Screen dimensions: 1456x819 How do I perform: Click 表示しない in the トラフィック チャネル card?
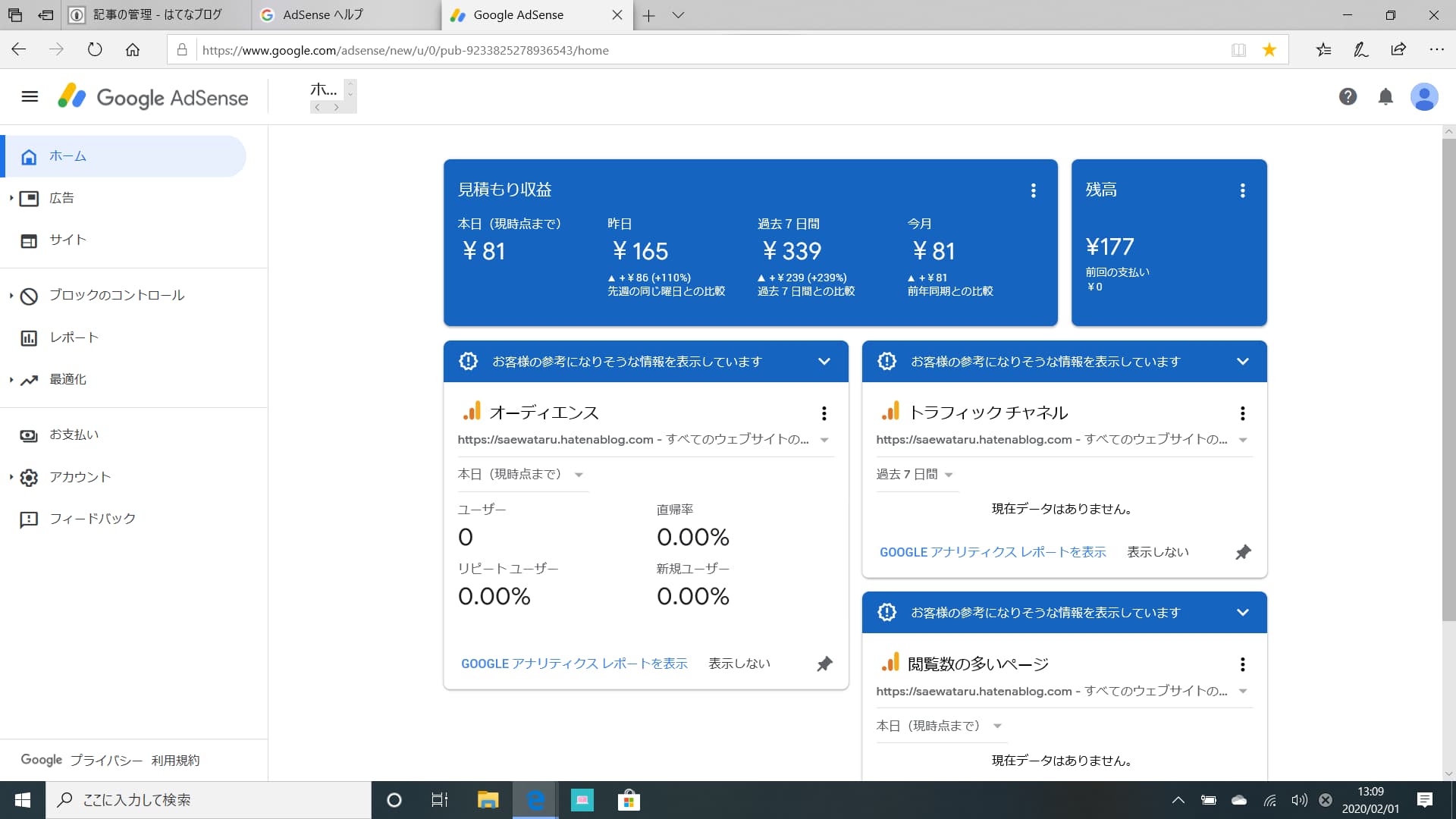1157,552
